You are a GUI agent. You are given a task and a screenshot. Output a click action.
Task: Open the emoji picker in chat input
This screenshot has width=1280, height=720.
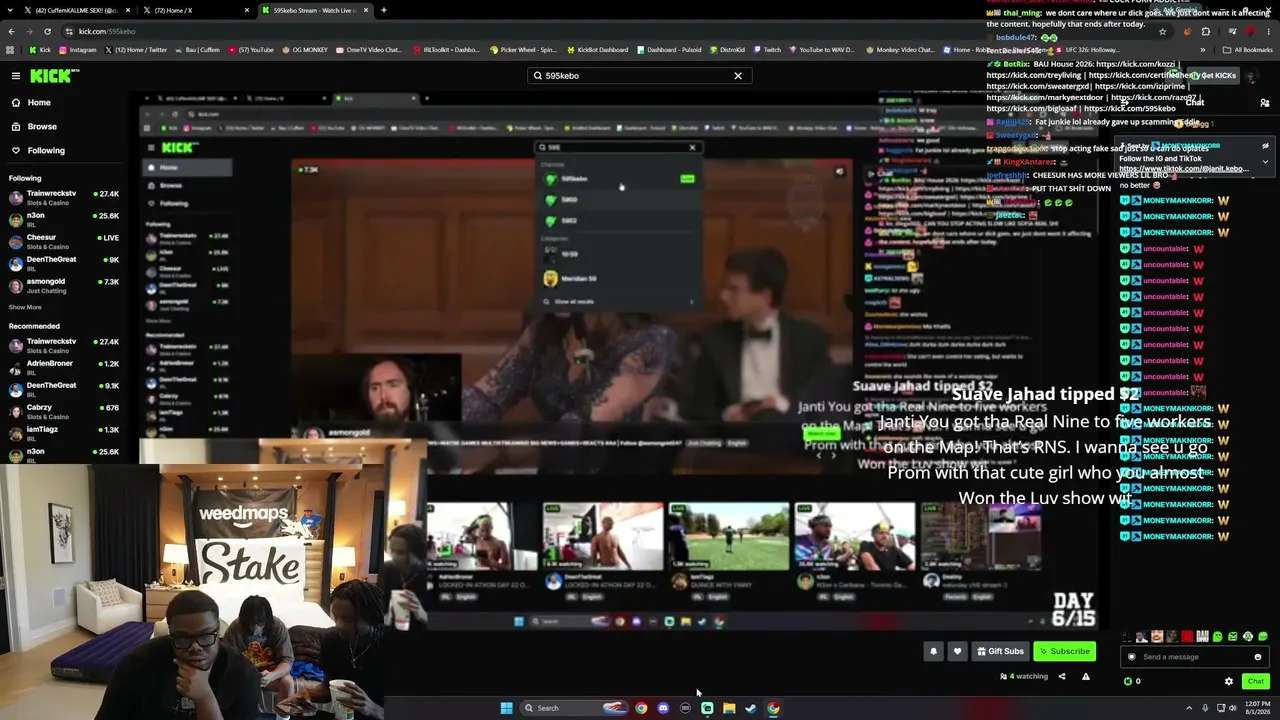click(x=1257, y=657)
